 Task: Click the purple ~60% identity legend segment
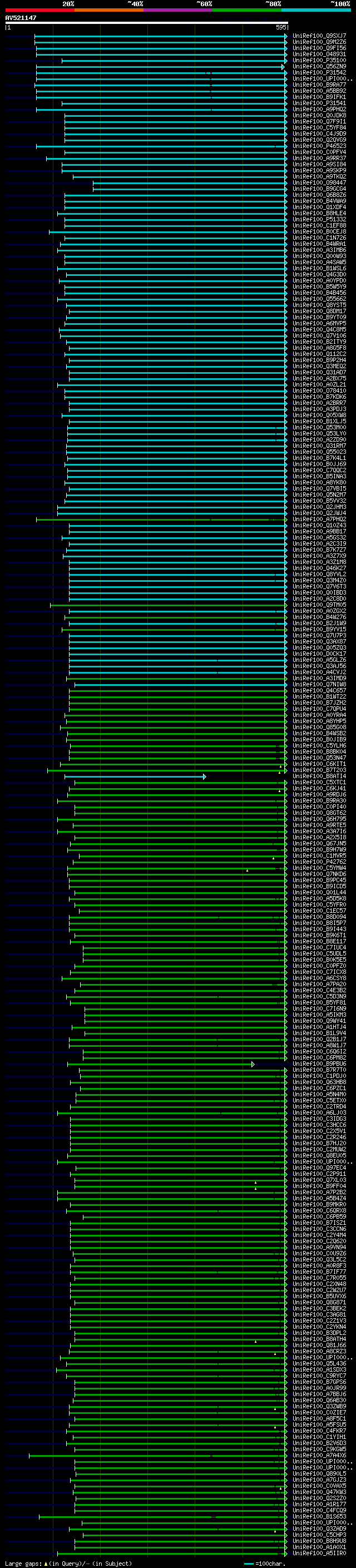[x=179, y=10]
